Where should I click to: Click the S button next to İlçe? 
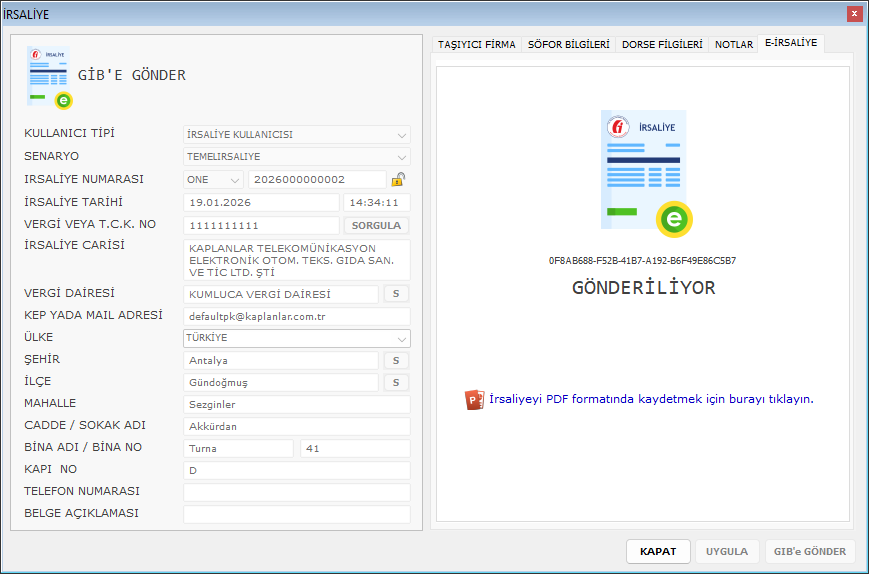[396, 382]
